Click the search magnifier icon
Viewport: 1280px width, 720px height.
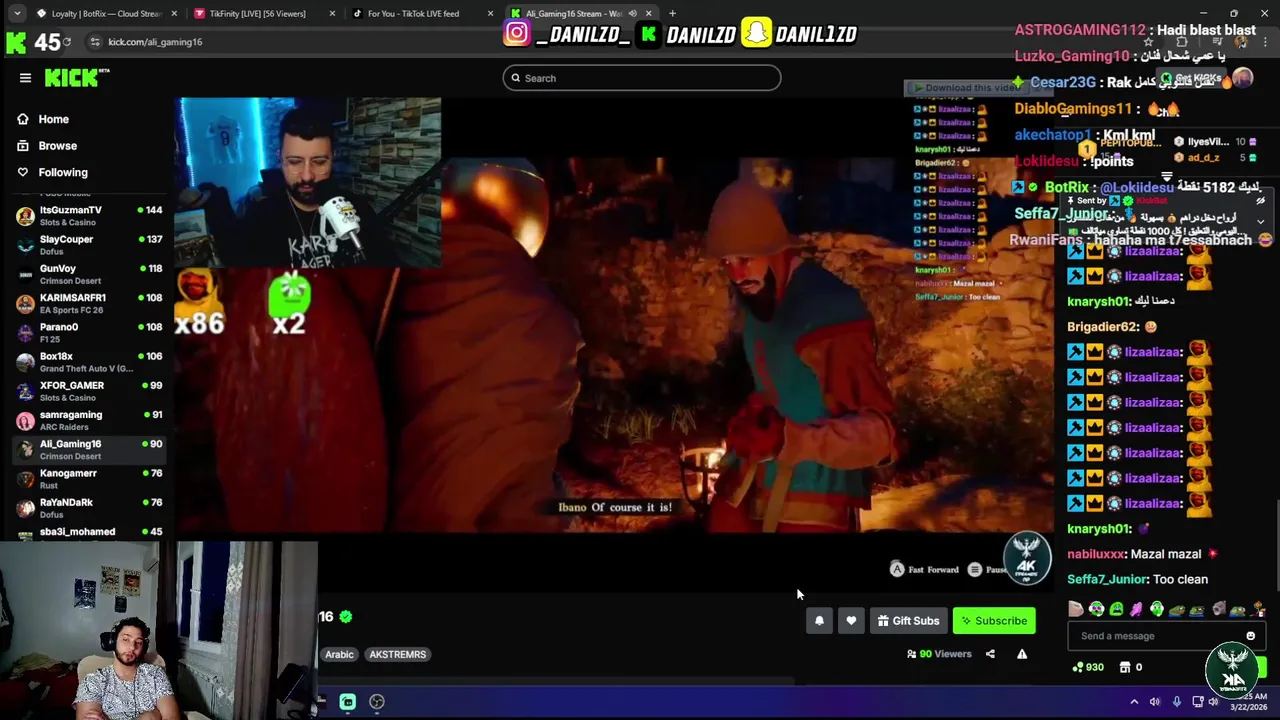(516, 78)
